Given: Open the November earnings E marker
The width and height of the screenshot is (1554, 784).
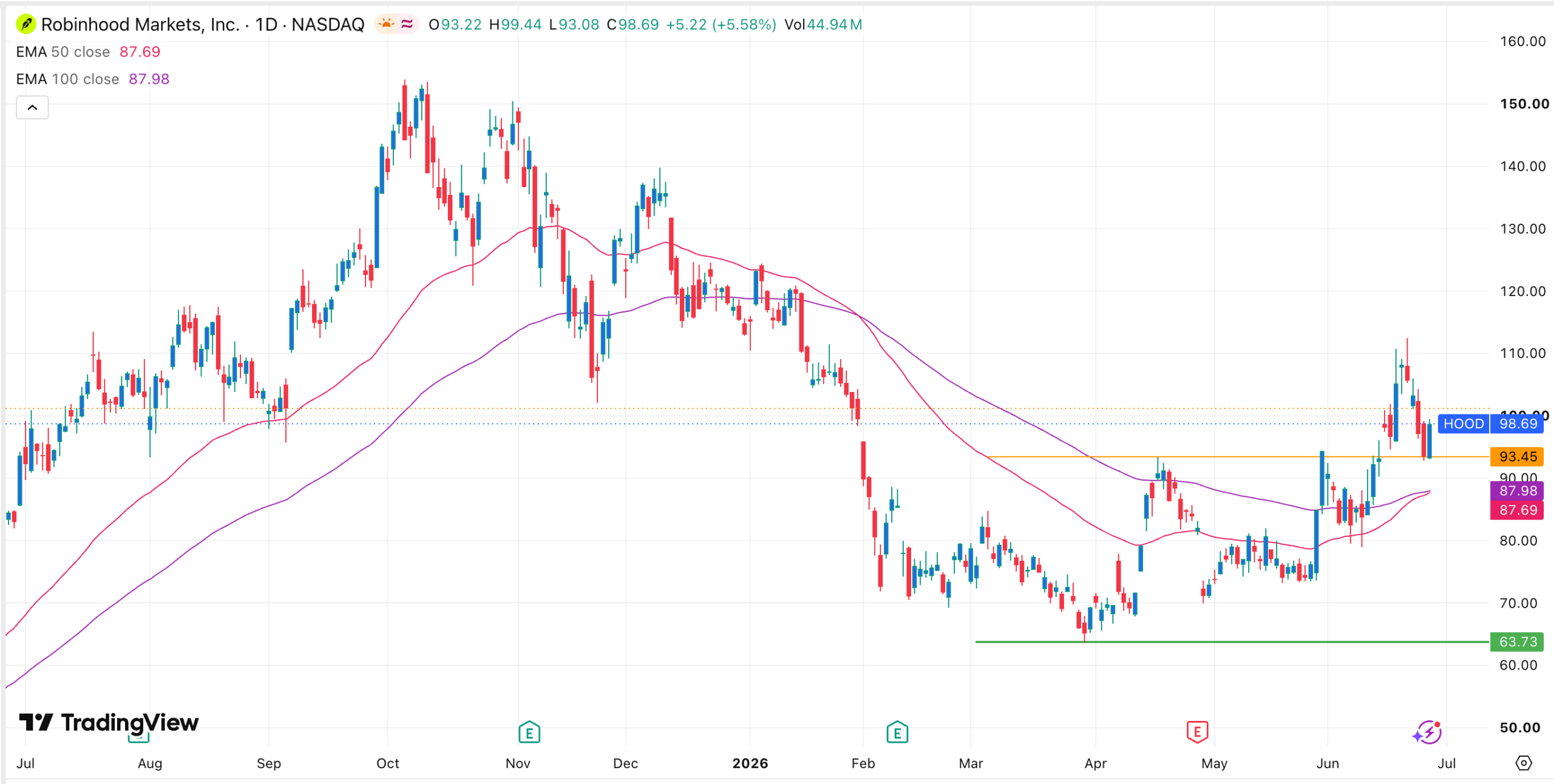Looking at the screenshot, I should 529,732.
